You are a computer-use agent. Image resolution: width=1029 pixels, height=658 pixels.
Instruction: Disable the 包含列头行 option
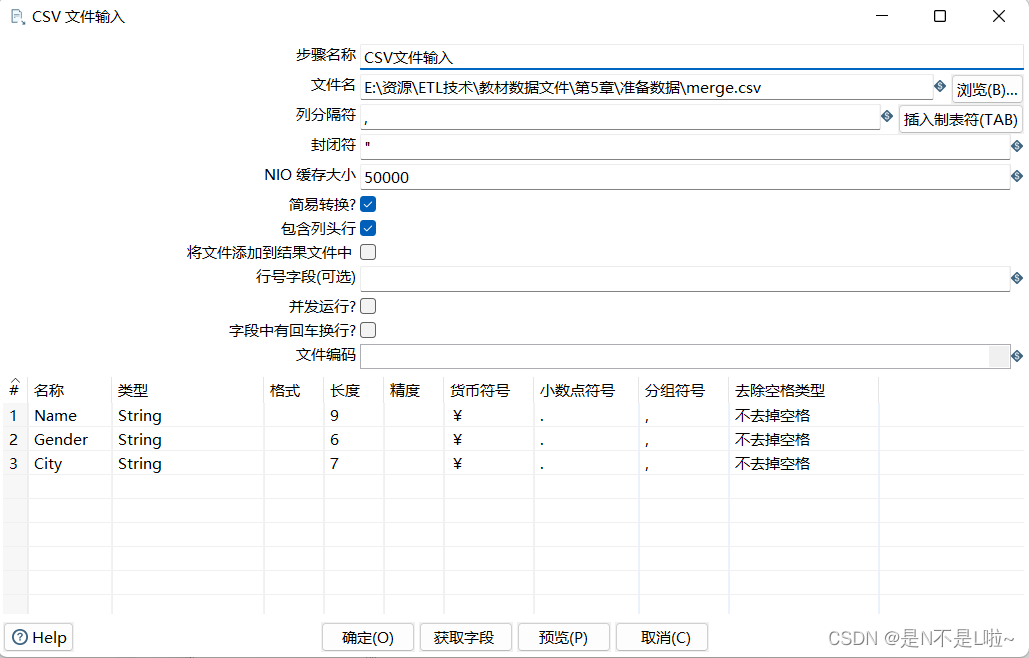click(368, 228)
